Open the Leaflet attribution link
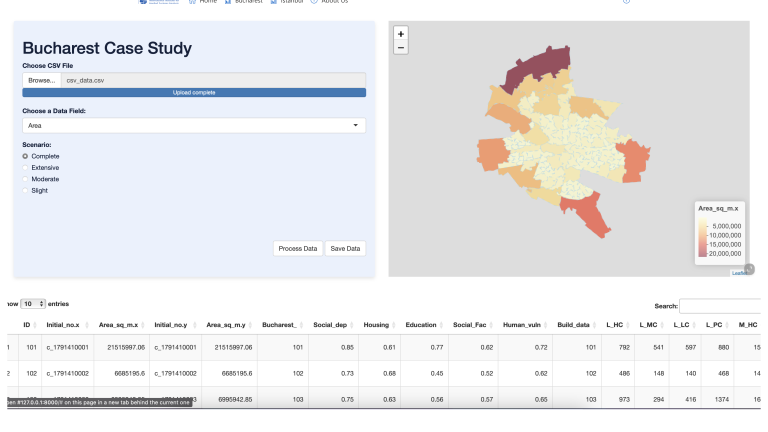This screenshot has width=768, height=432. point(739,273)
